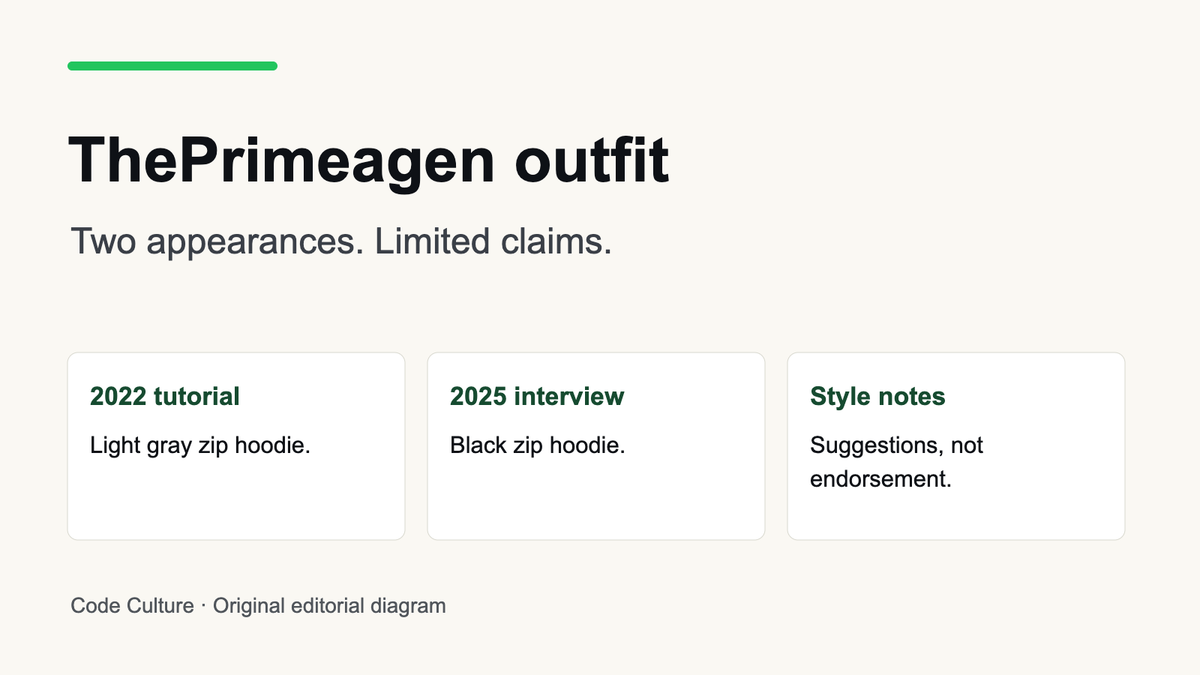Select the Original editorial diagram footer text

329,606
